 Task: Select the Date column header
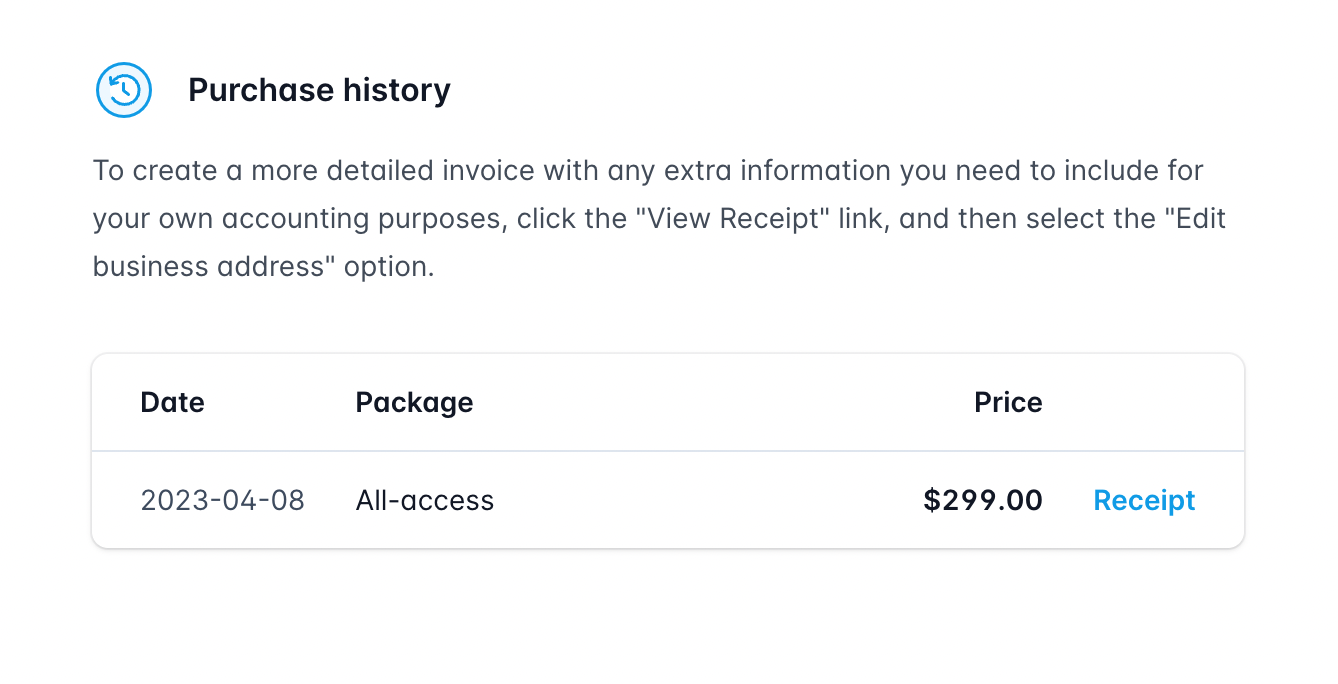(172, 402)
